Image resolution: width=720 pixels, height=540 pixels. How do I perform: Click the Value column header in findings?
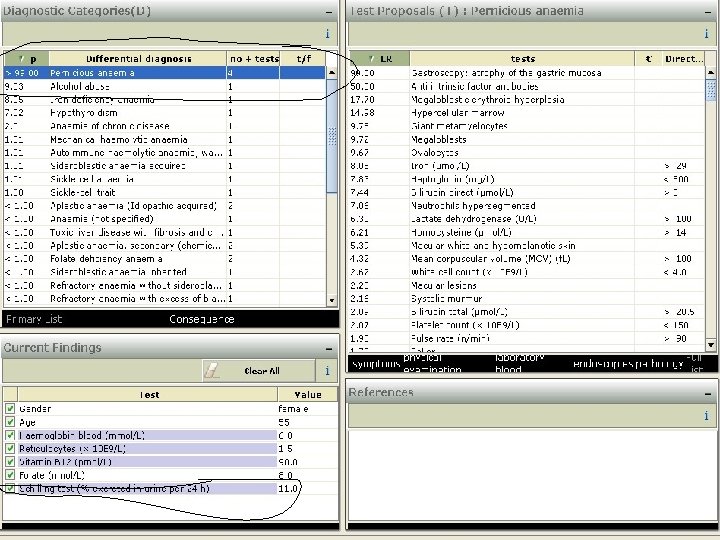(x=308, y=394)
